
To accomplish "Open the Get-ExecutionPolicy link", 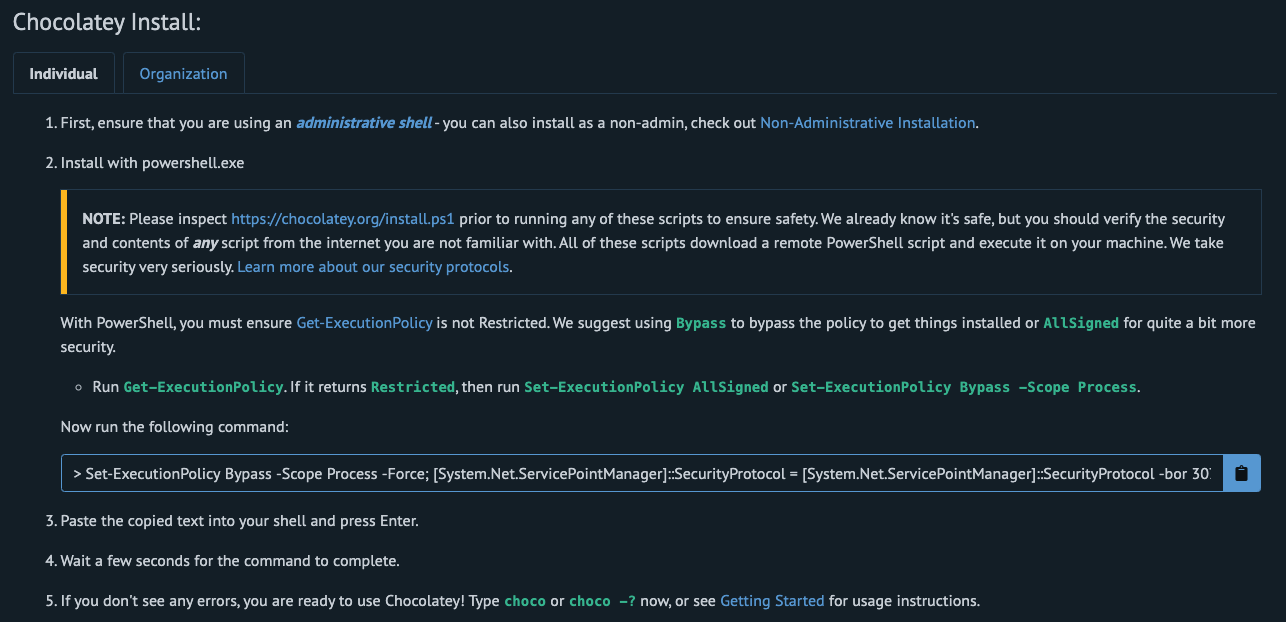I will [x=364, y=323].
